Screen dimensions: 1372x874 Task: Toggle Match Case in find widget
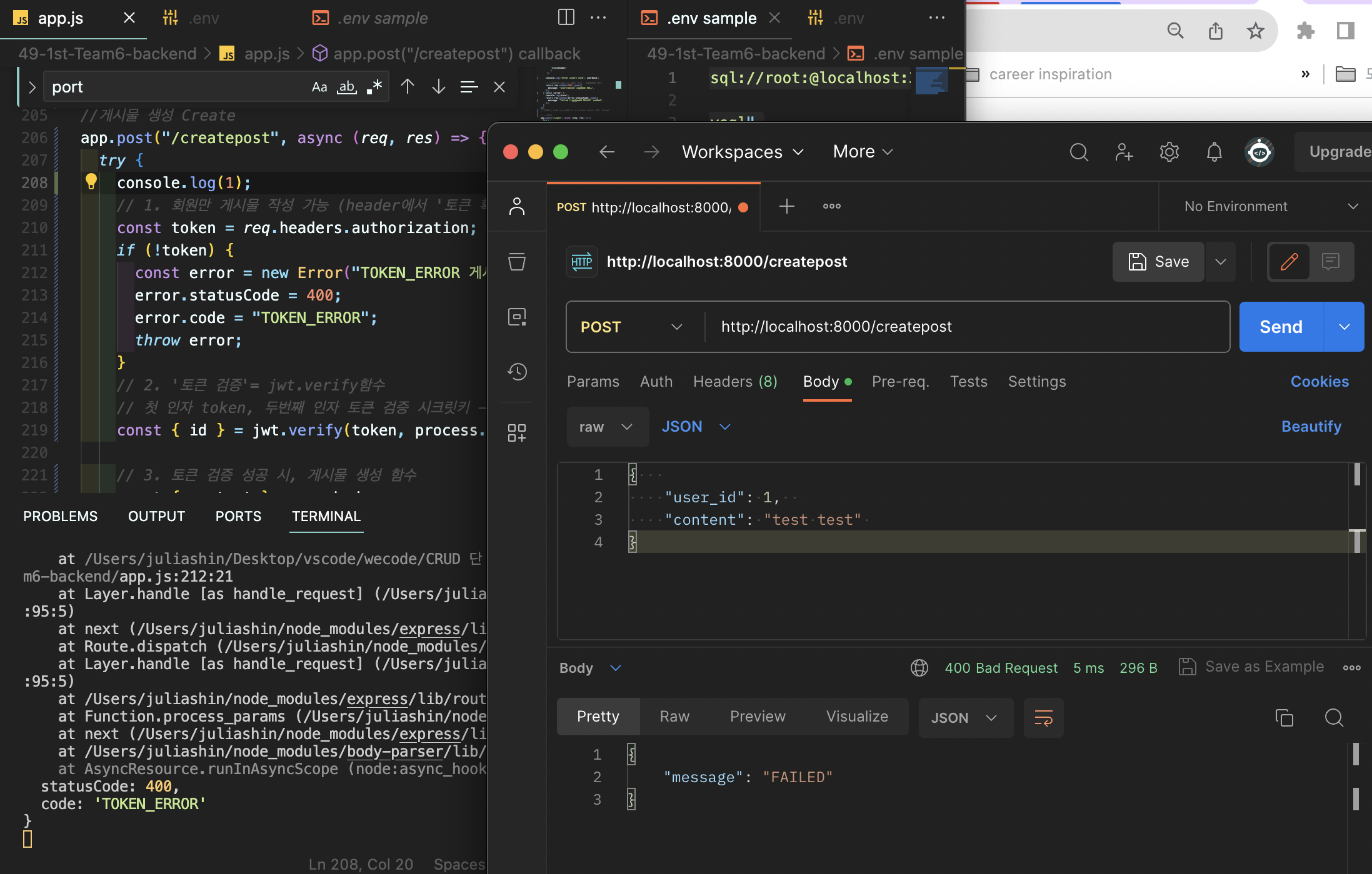[319, 87]
